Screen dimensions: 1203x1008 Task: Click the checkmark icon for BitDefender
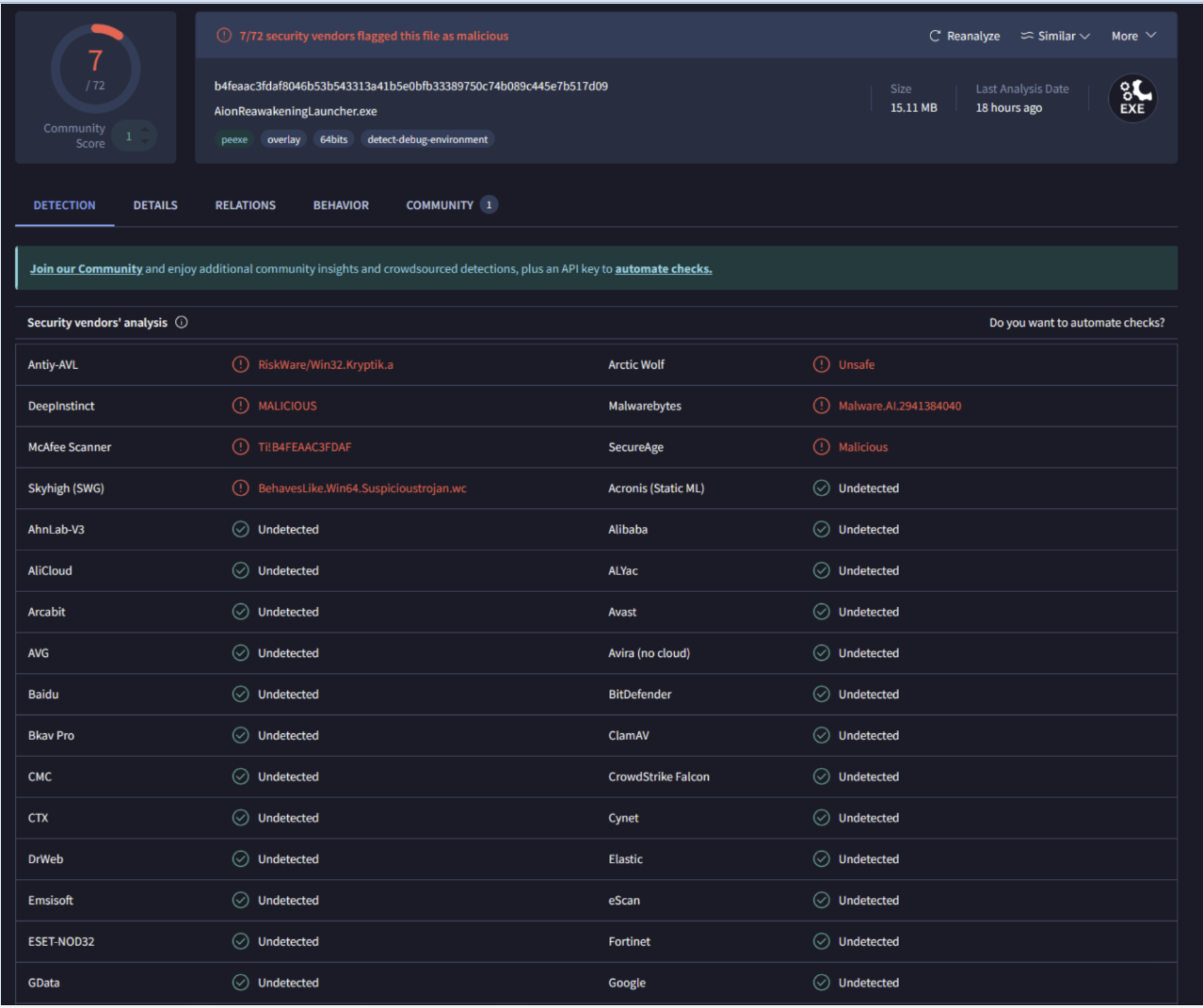point(822,695)
